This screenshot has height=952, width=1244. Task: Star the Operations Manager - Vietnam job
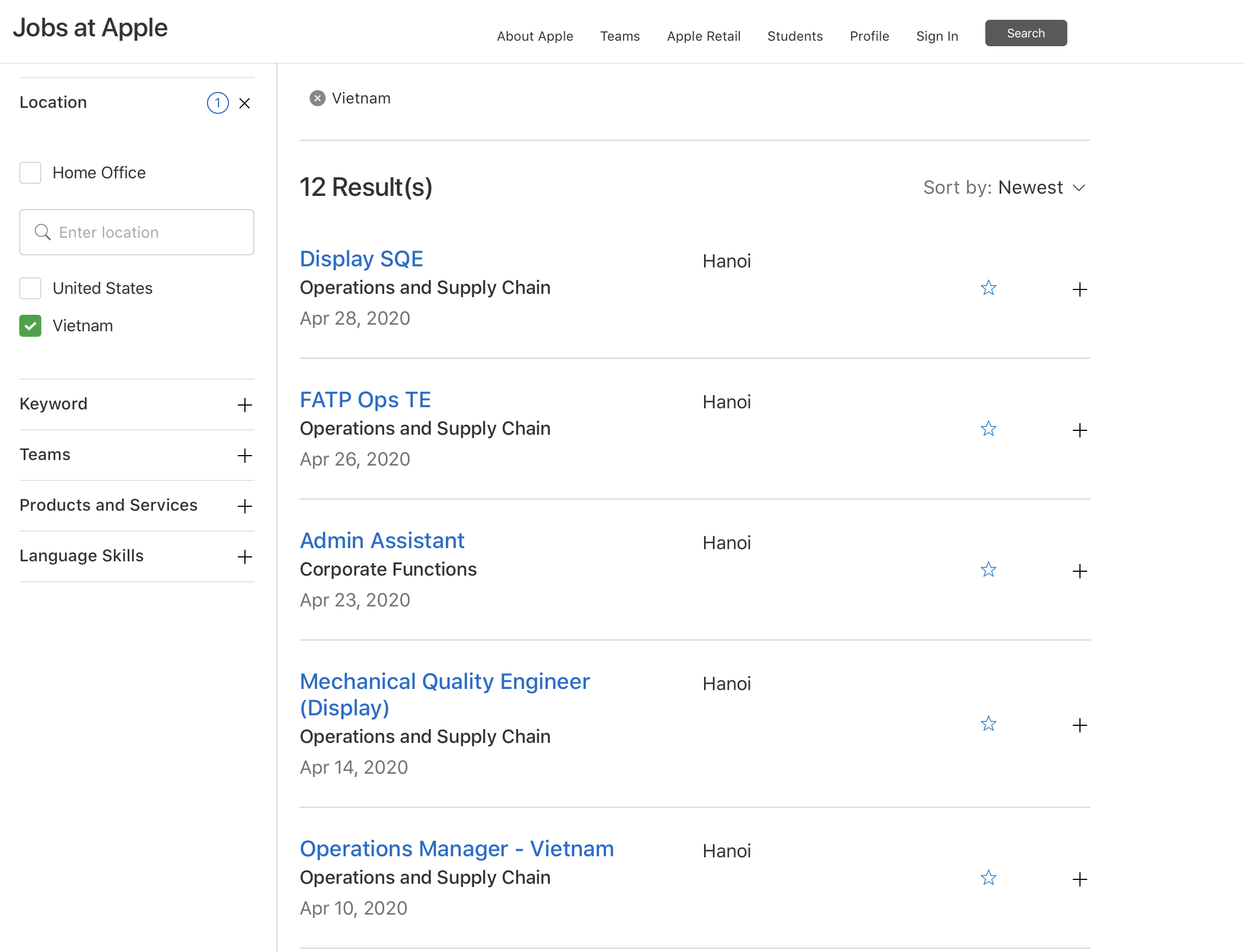coord(989,878)
